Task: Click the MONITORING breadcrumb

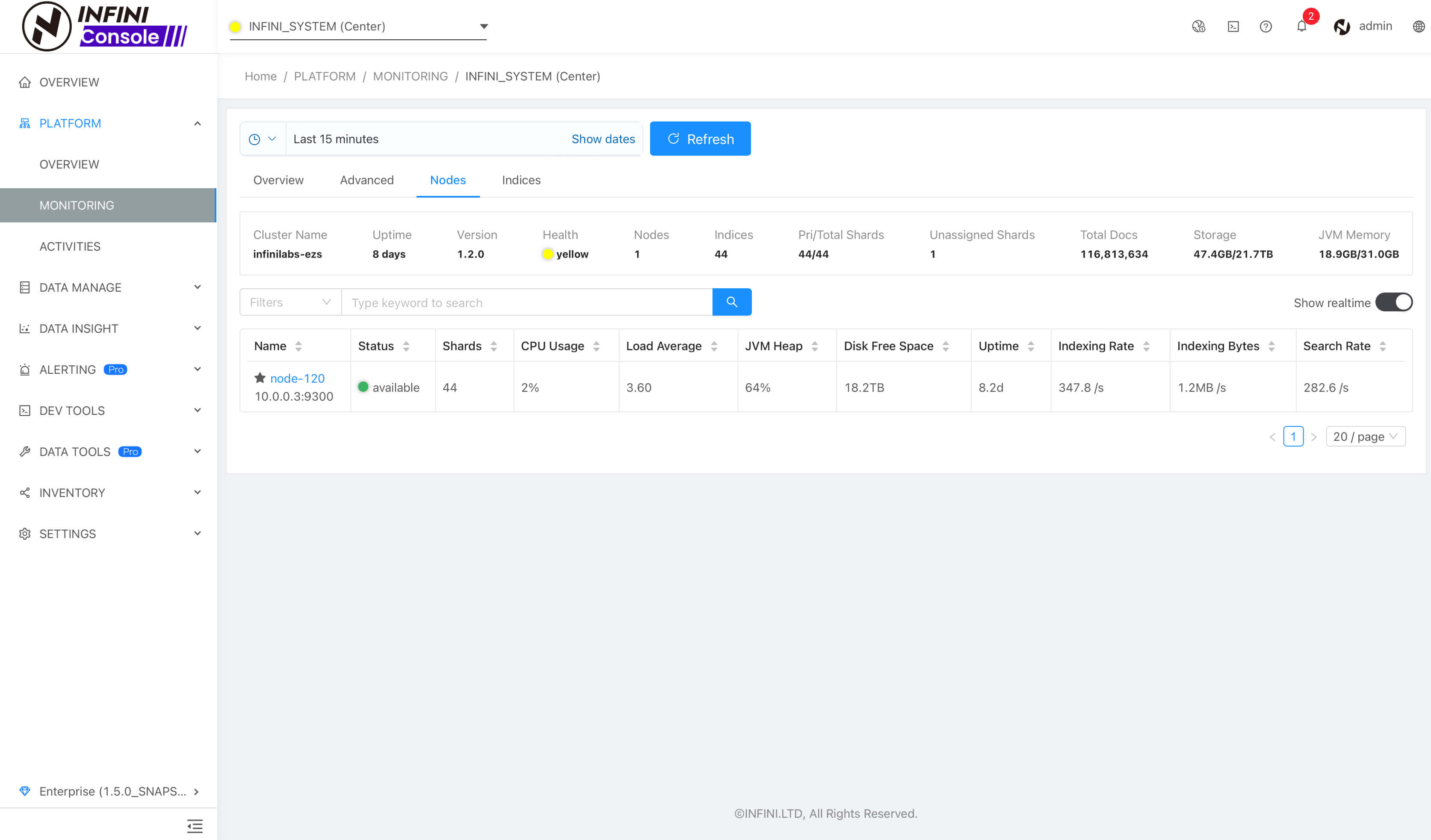Action: pos(410,76)
